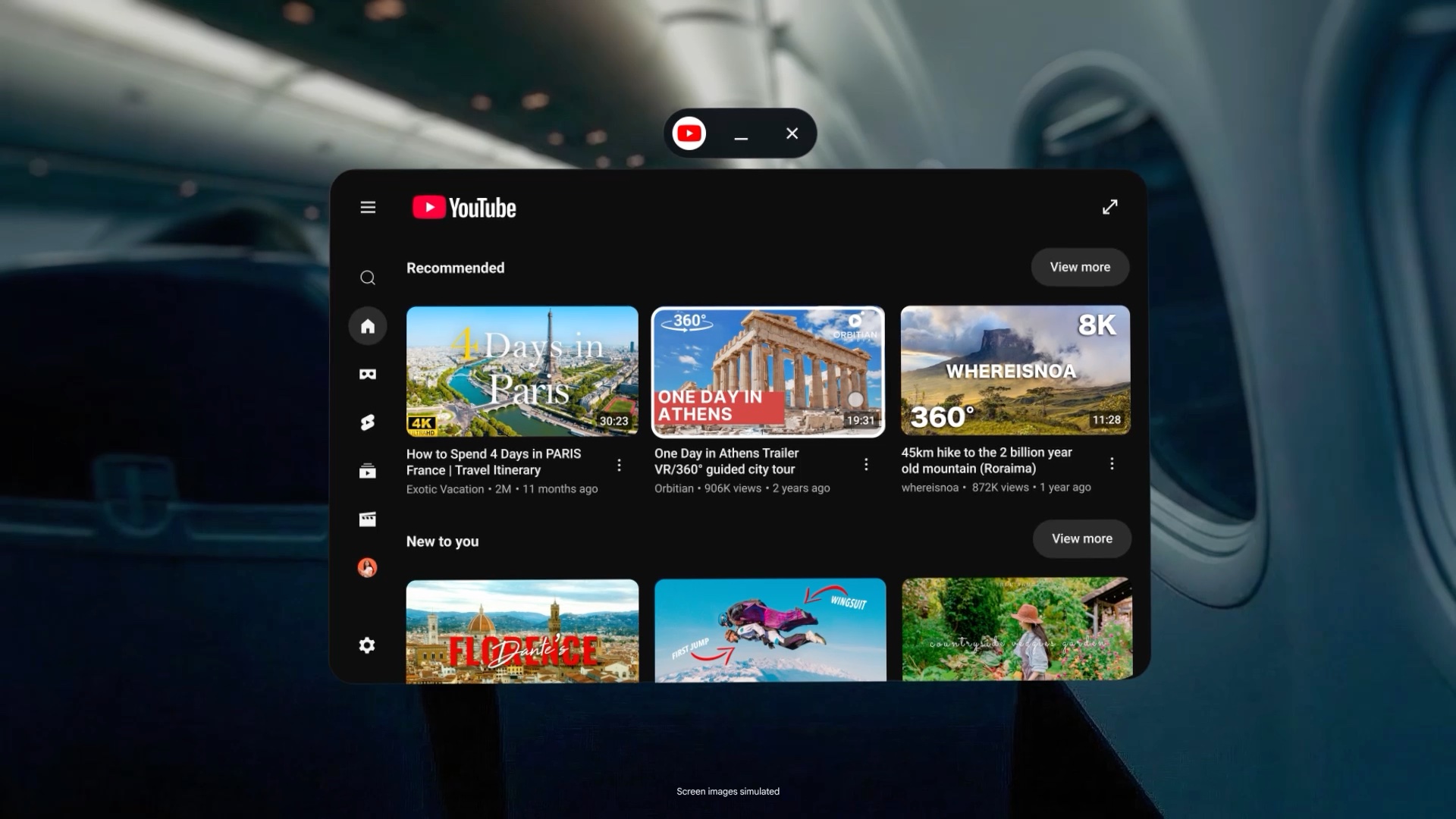Open YouTube settings
This screenshot has height=819, width=1456.
click(x=368, y=645)
